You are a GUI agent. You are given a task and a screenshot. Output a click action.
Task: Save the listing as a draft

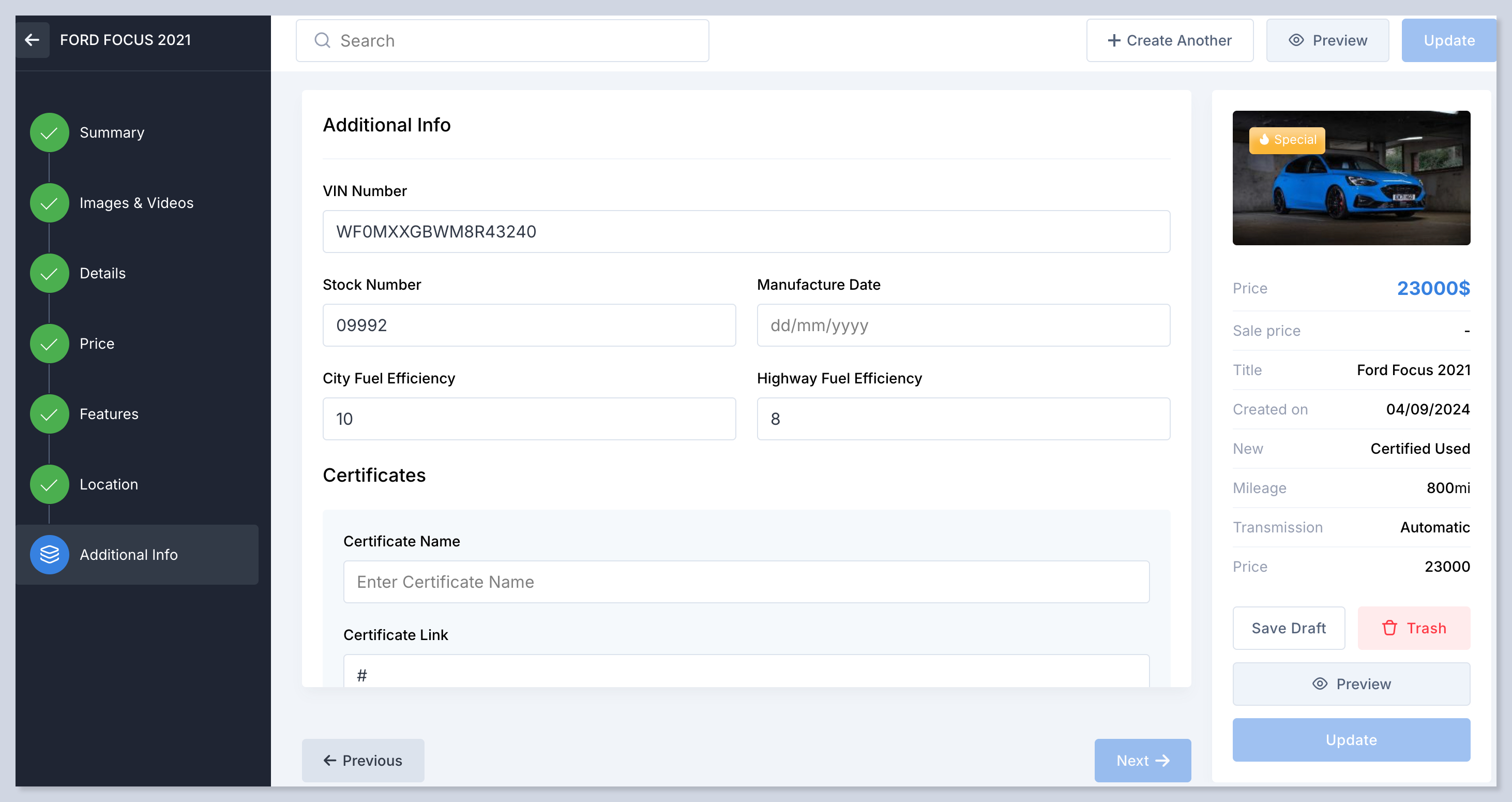pos(1289,628)
